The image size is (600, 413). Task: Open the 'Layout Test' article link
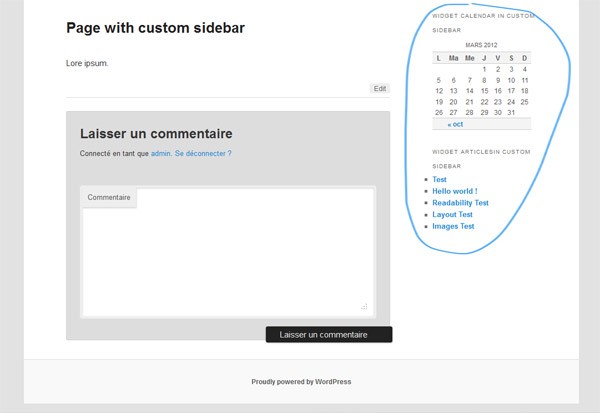[x=452, y=214]
